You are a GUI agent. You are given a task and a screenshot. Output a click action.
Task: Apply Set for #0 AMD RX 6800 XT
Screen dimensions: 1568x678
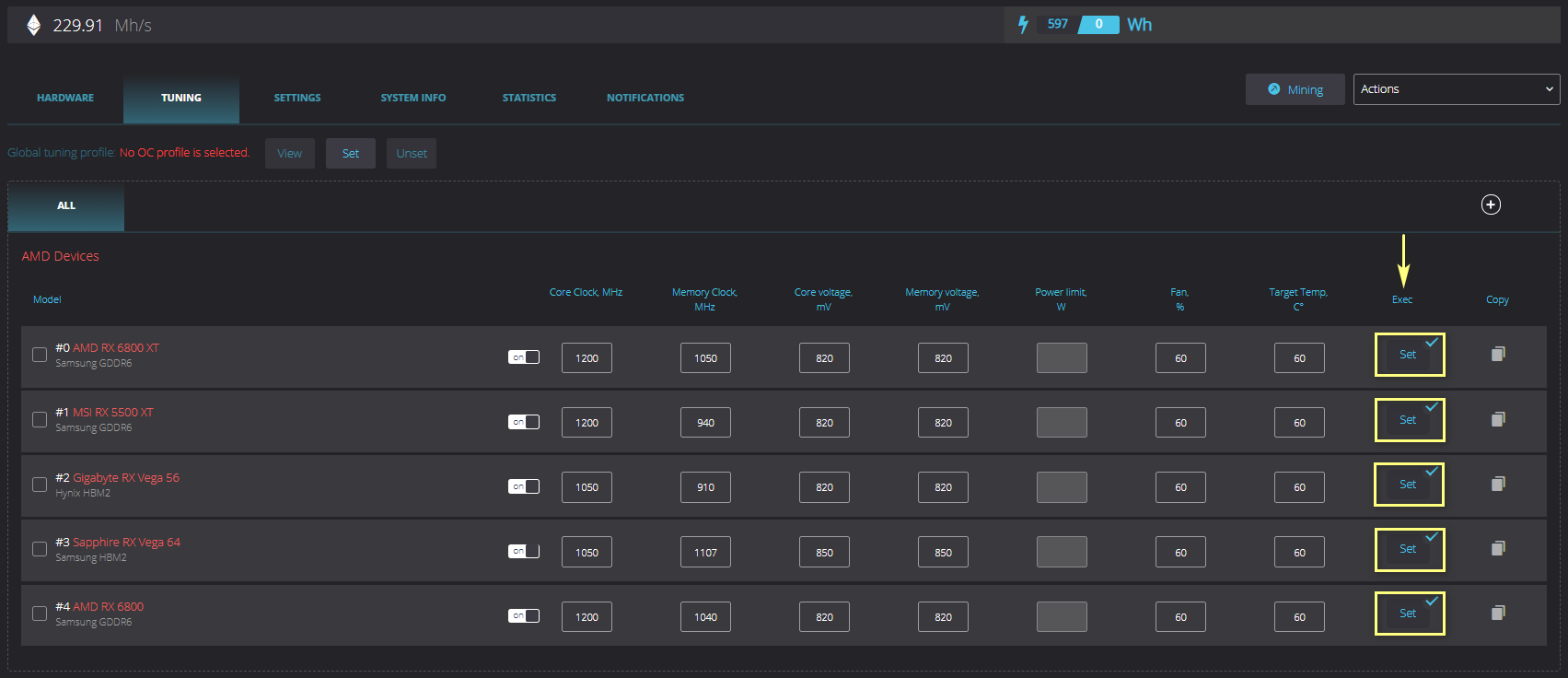[1408, 355]
